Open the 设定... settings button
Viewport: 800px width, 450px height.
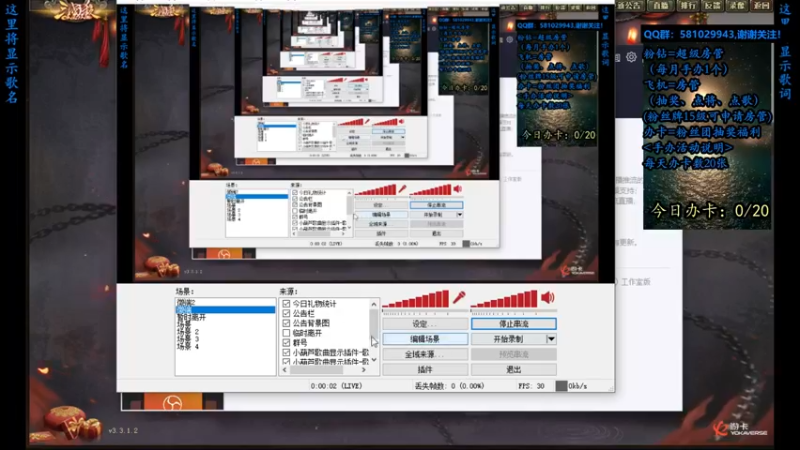click(x=425, y=323)
